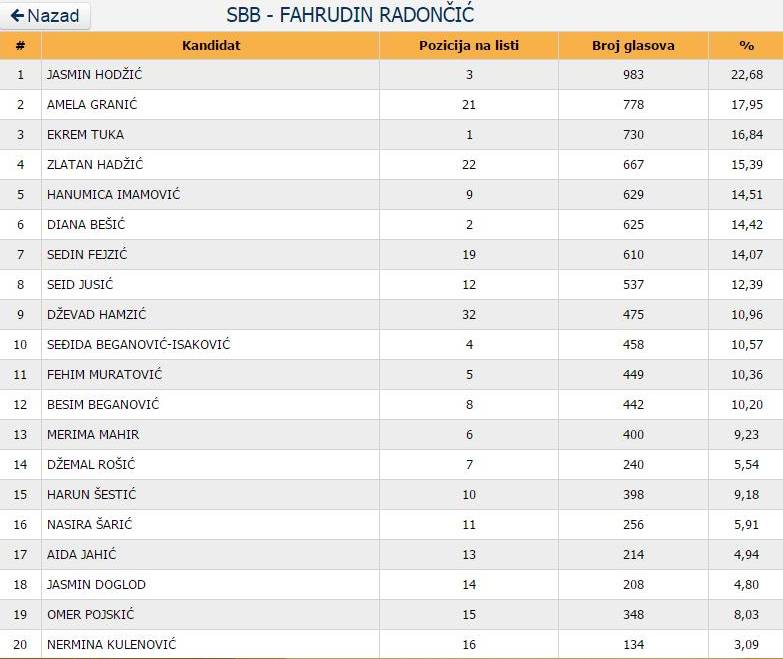Image resolution: width=783 pixels, height=659 pixels.
Task: Click MERIMA MAHIR candidate name
Action: click(93, 435)
